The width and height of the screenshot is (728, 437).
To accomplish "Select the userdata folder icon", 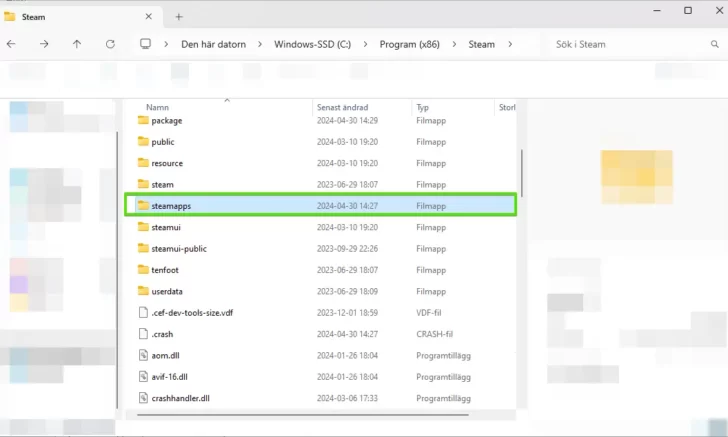I will 143,291.
